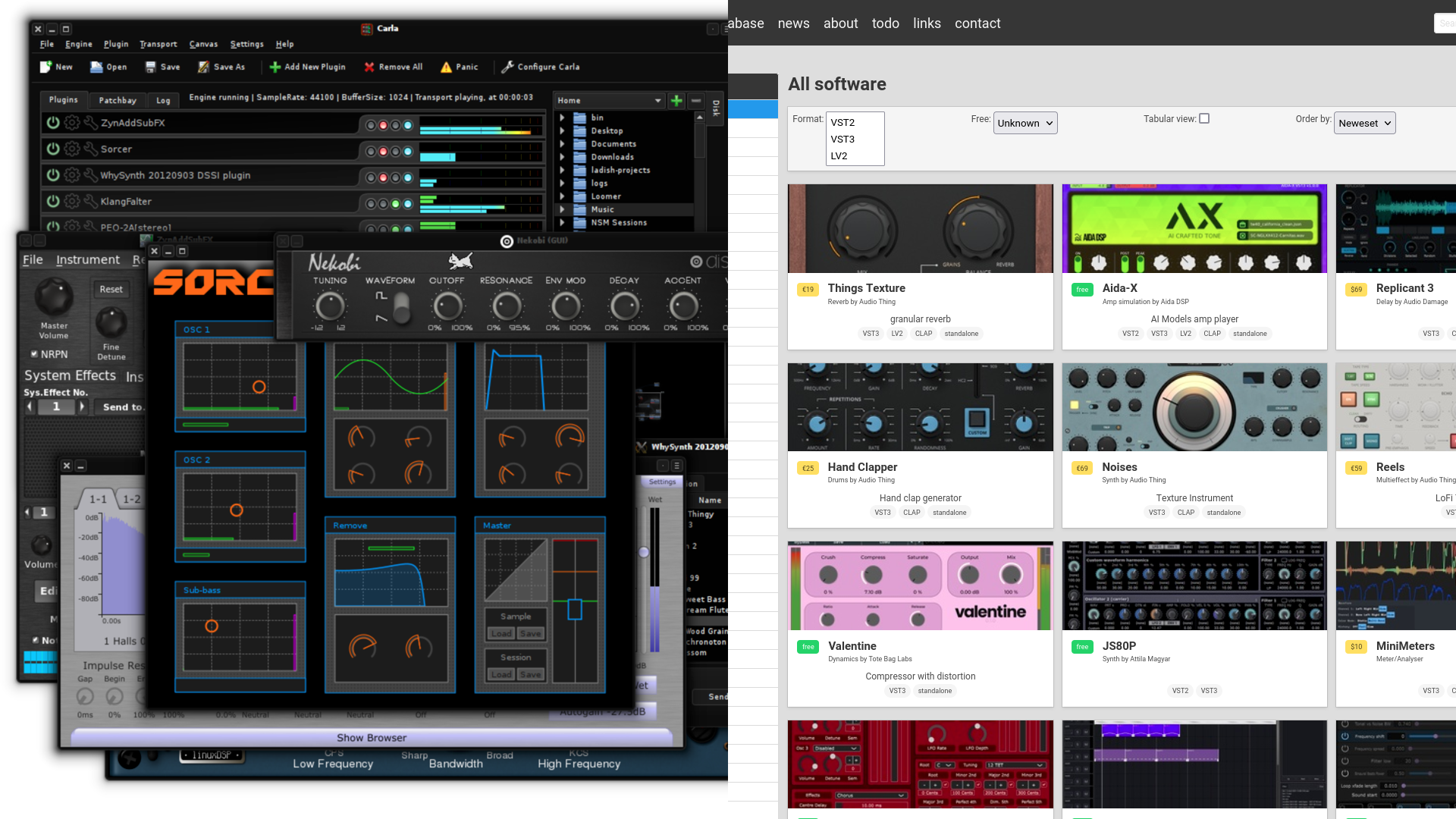Click the Show Browser button
This screenshot has height=819, width=1456.
coord(372,737)
